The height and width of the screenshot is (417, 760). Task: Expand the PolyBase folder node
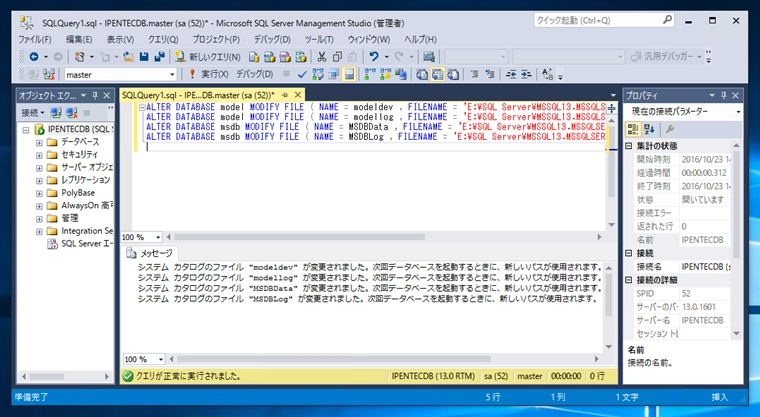(39, 193)
